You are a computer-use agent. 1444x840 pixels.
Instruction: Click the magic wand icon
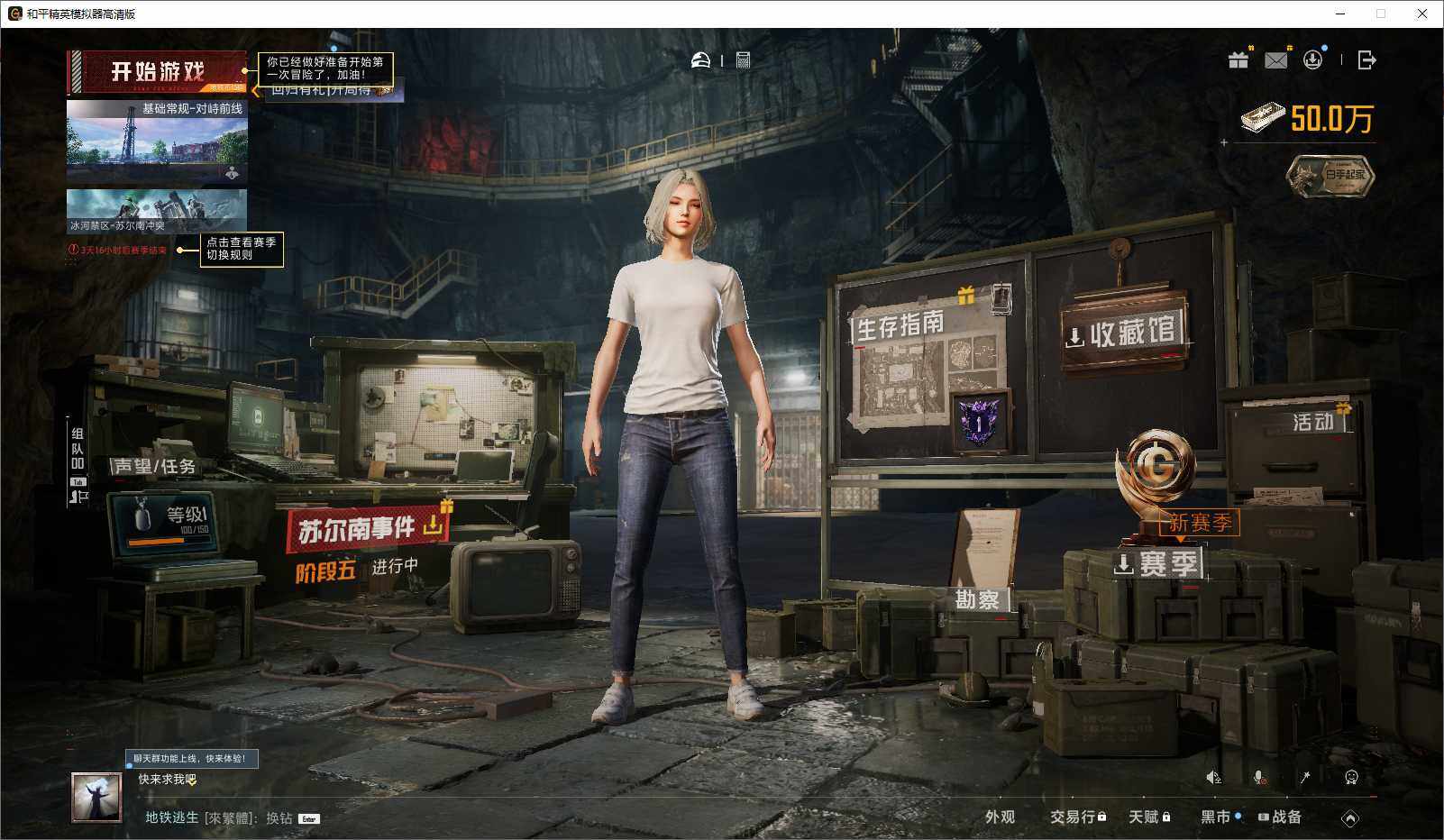[1304, 778]
